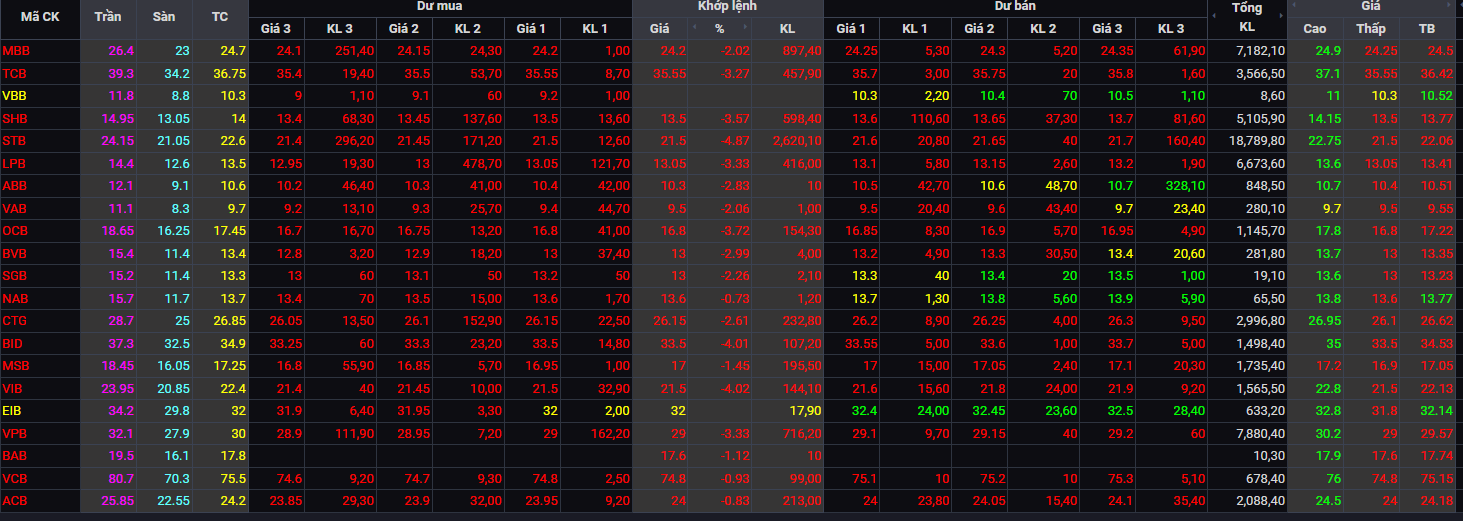The image size is (1463, 521).
Task: Choose the VPB symbol
Action: point(15,433)
